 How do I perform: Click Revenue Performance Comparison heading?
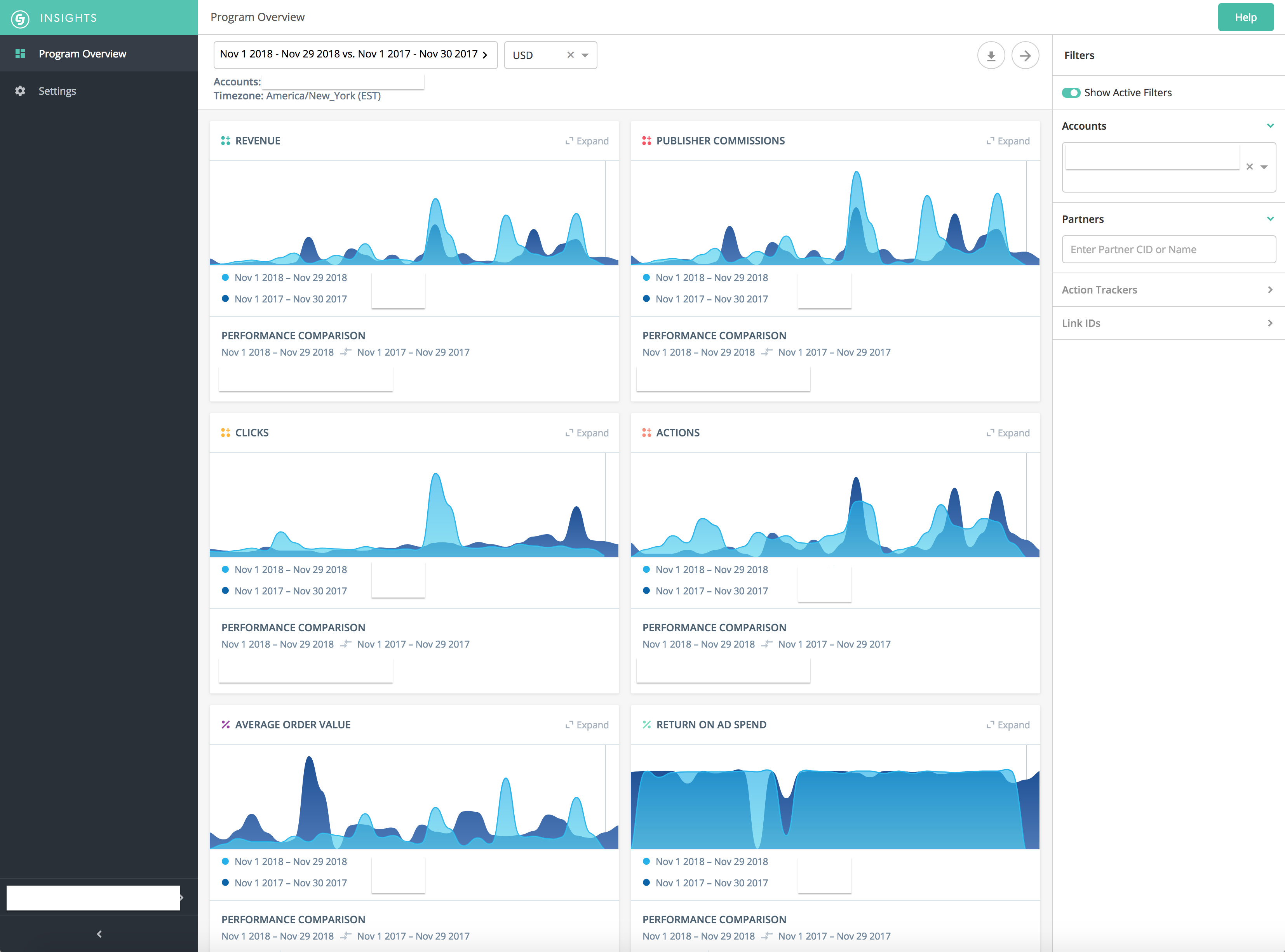(x=293, y=335)
